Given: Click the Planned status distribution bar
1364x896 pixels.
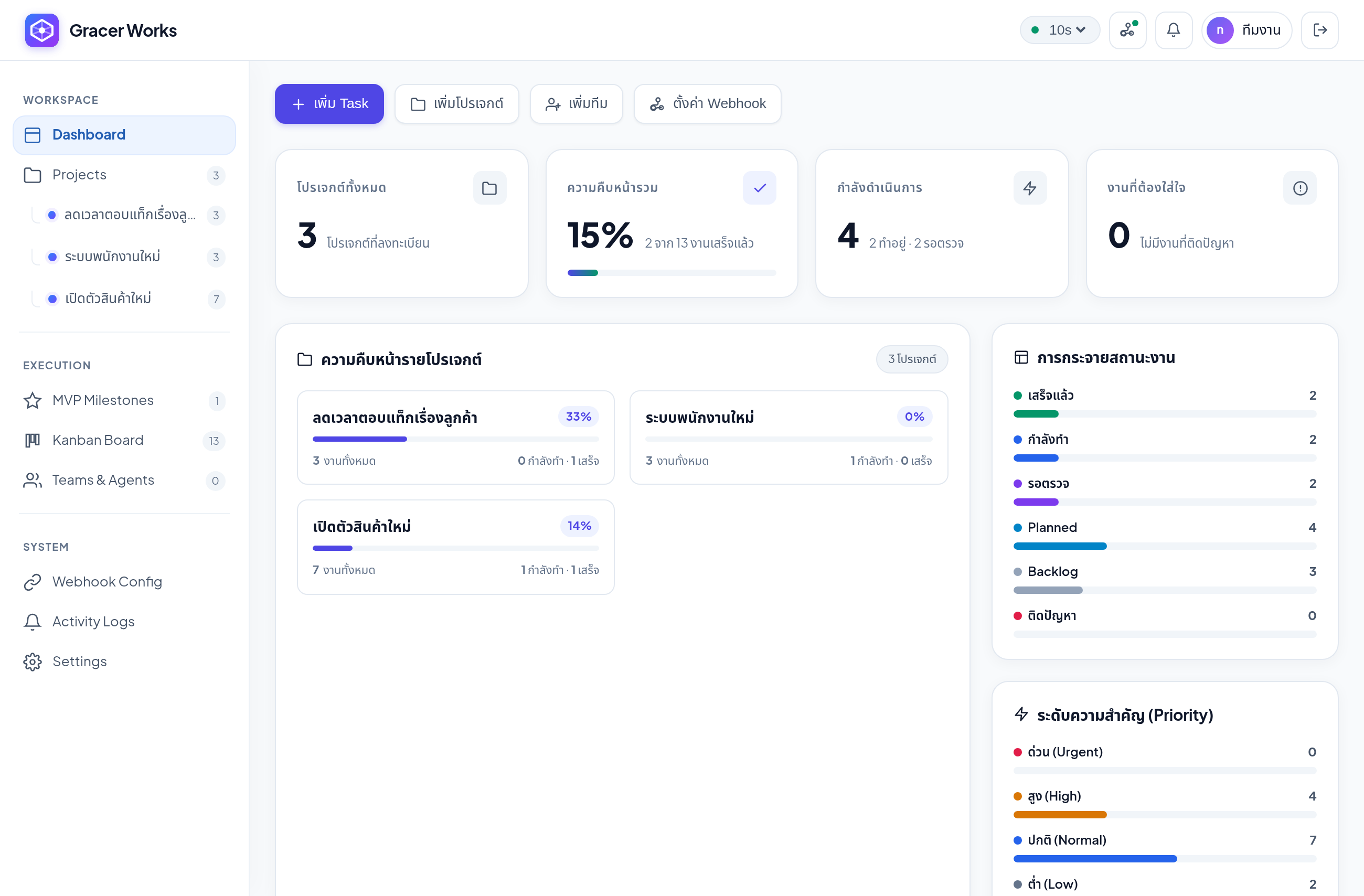Looking at the screenshot, I should tap(1165, 546).
